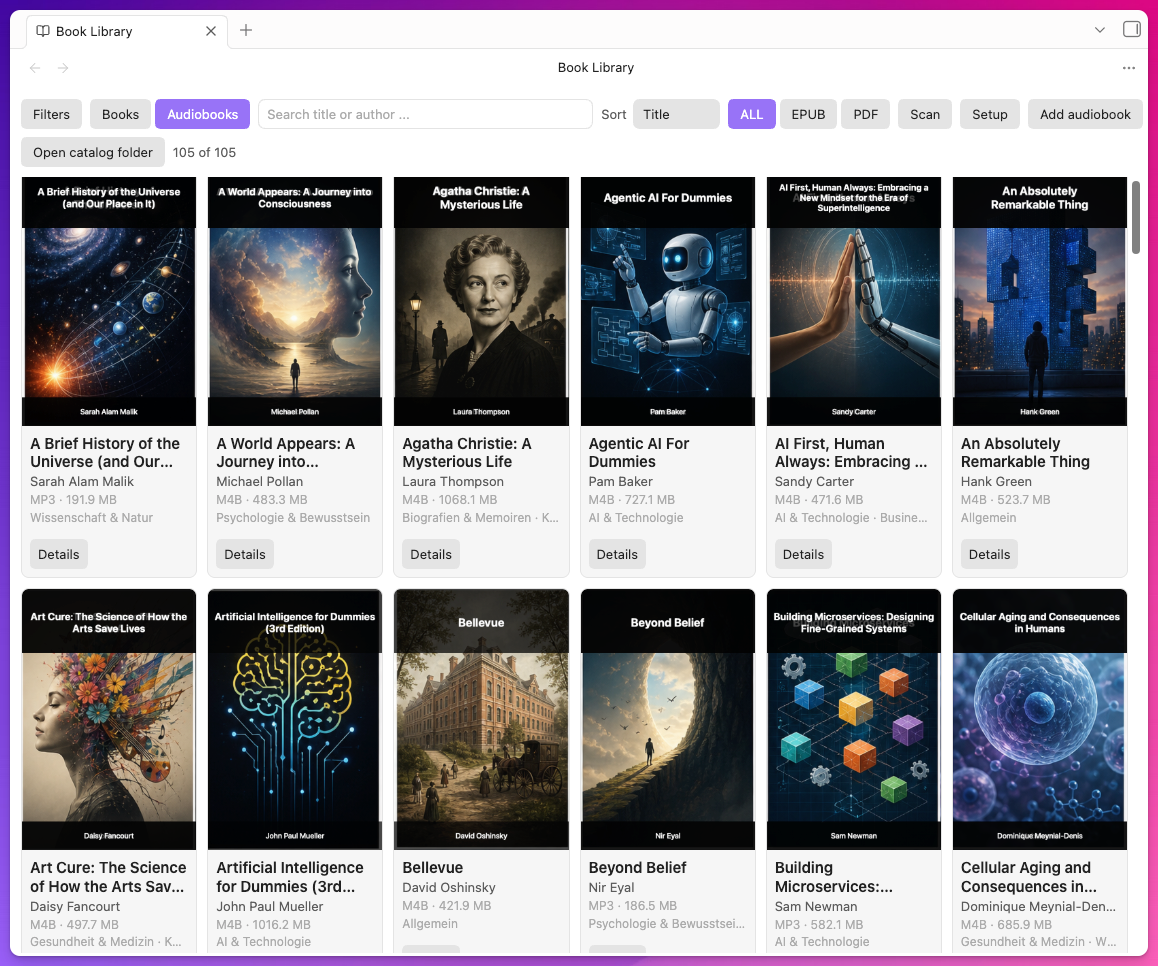Click 'MP3 · 191.9 MB' file info
Screen dimensions: 1158x966
[x=73, y=500]
